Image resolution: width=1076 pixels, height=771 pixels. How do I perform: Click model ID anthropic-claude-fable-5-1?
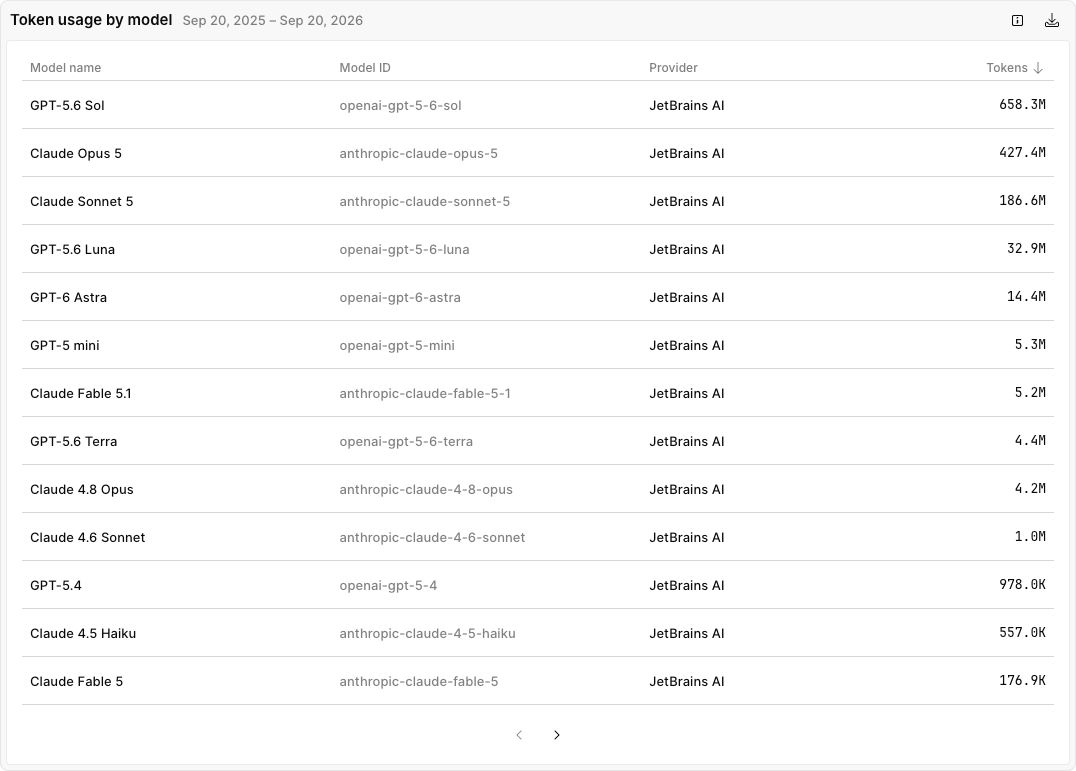coord(425,394)
